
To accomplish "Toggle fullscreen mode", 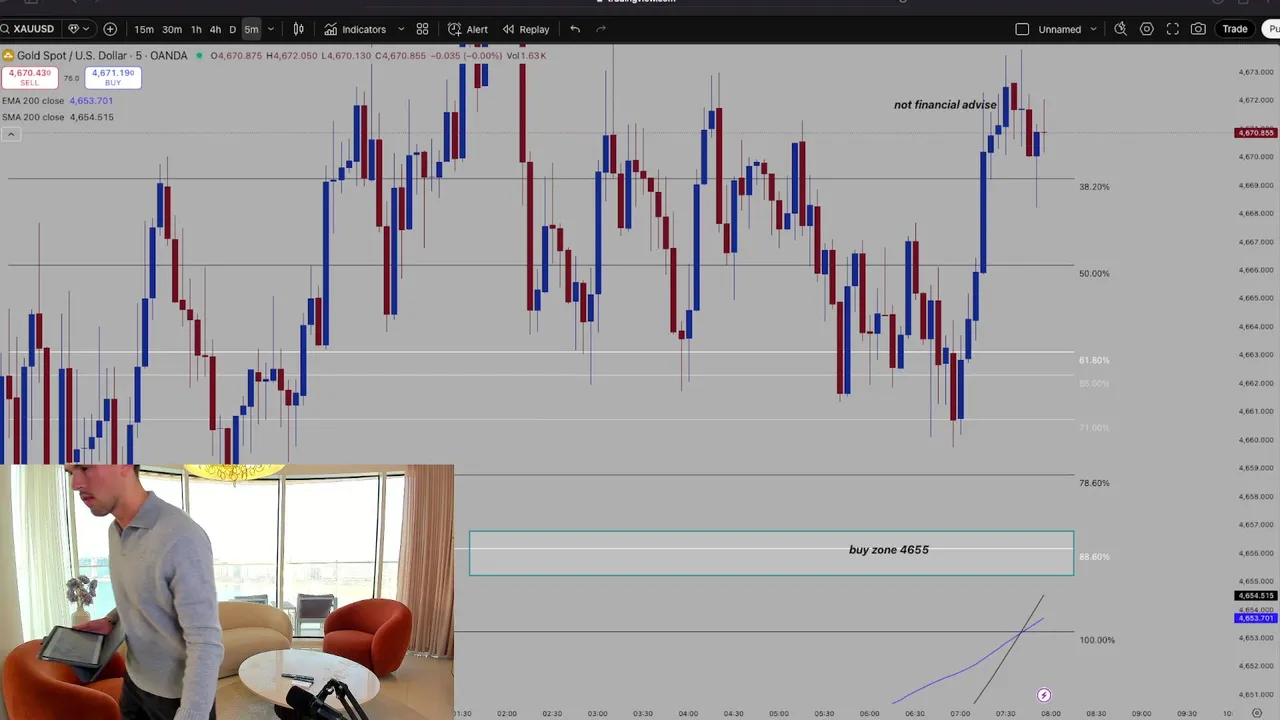I will 1173,29.
